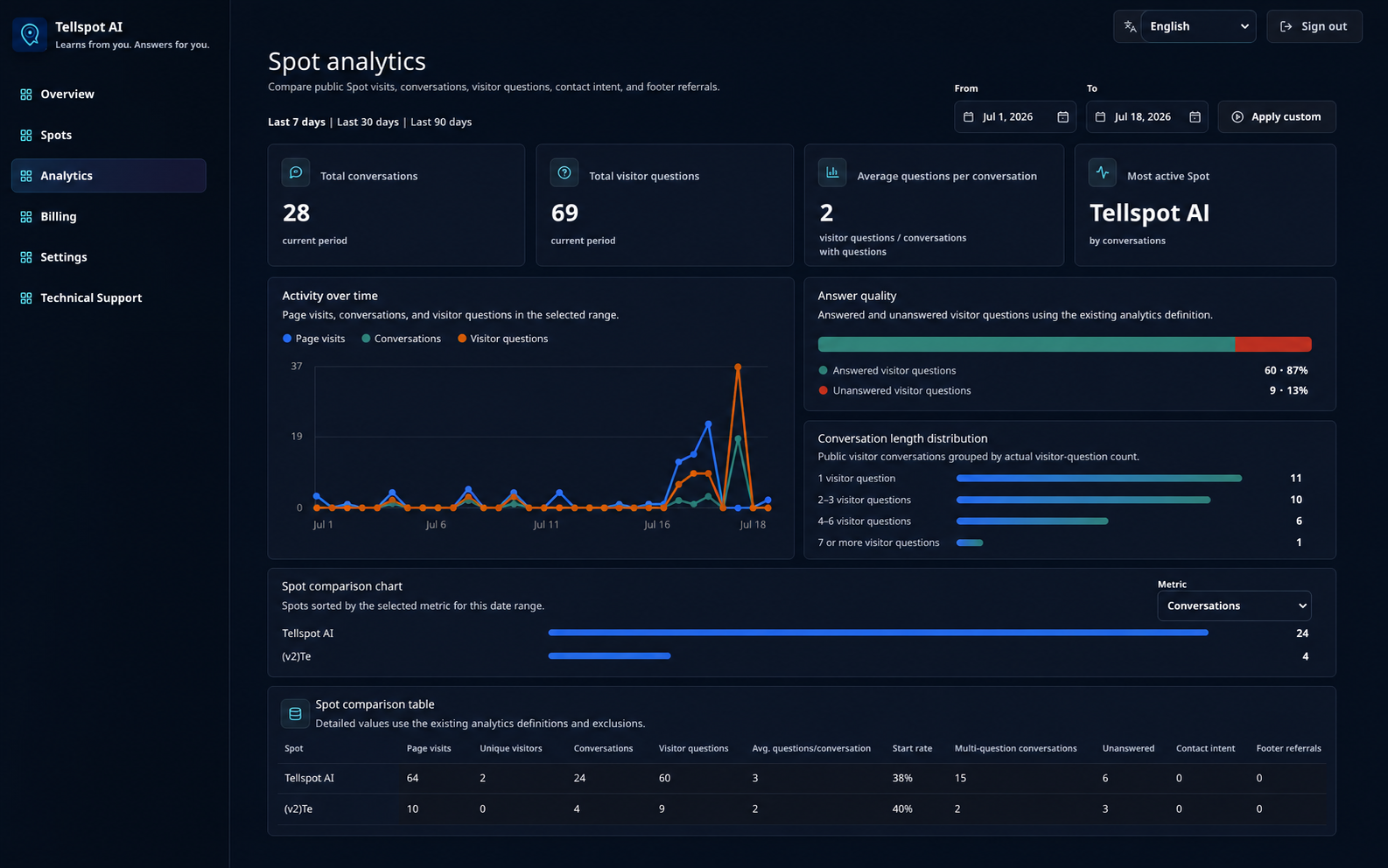
Task: Click the Total visitor questions help icon
Action: [564, 172]
